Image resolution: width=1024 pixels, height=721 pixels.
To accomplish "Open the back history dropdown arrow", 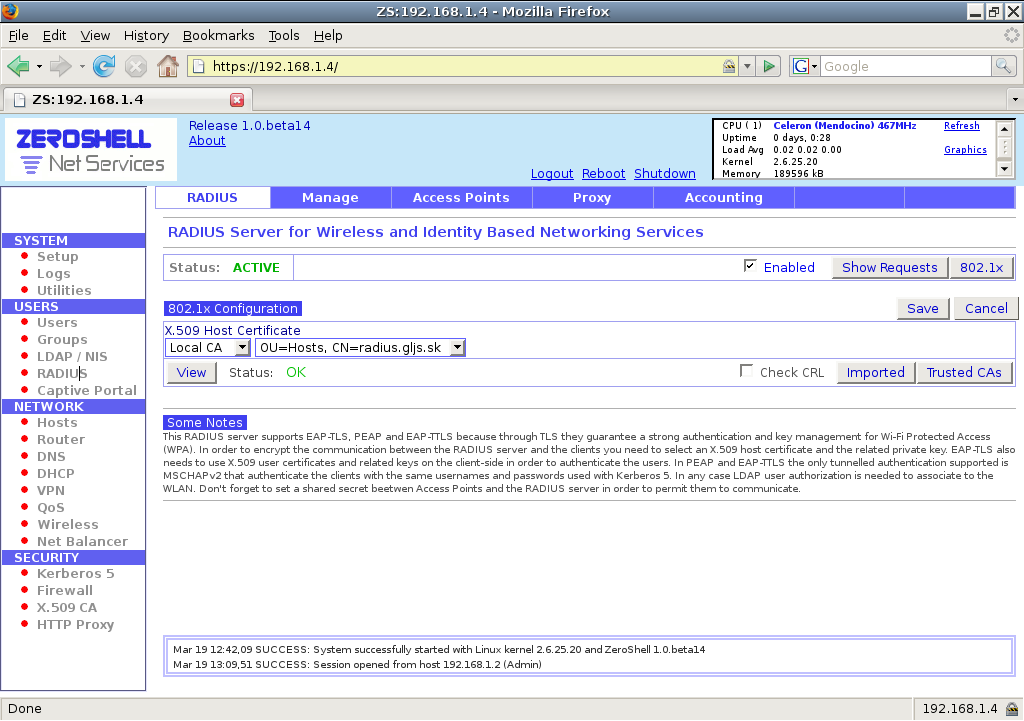I will [x=39, y=67].
